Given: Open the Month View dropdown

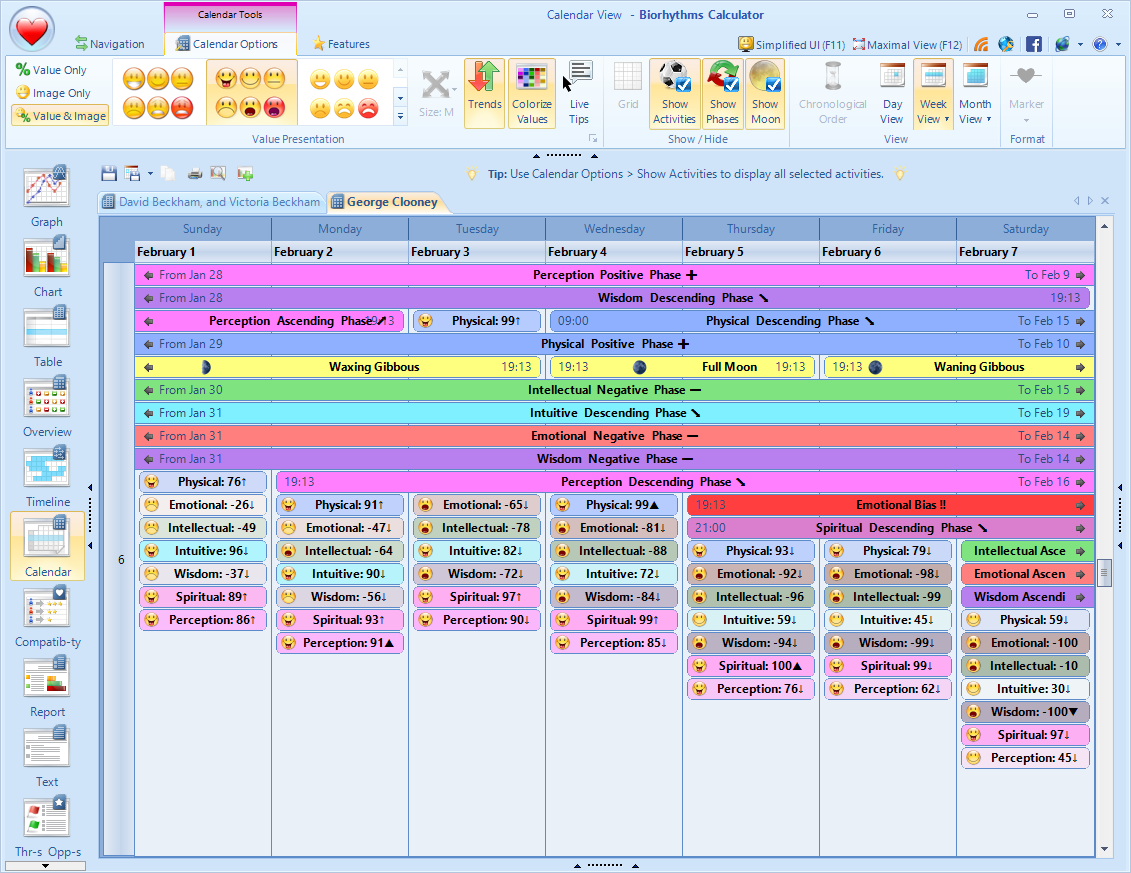Looking at the screenshot, I should click(x=975, y=119).
